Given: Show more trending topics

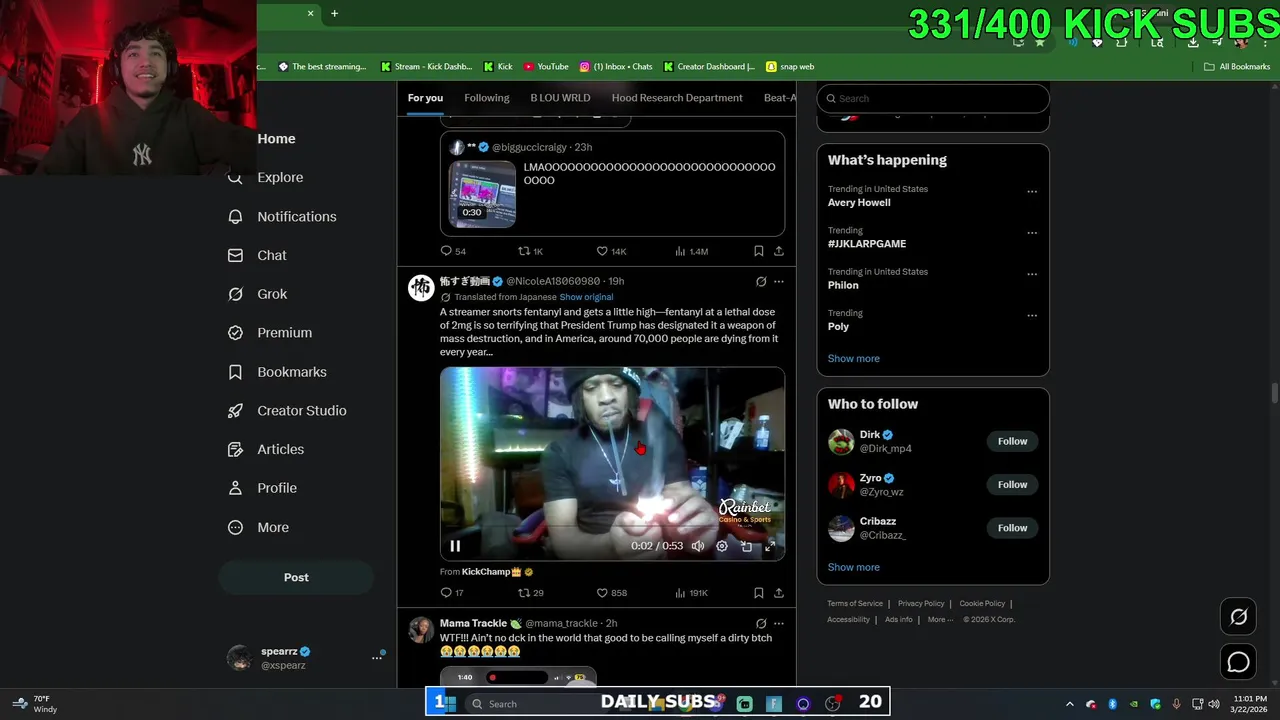Looking at the screenshot, I should (x=854, y=358).
